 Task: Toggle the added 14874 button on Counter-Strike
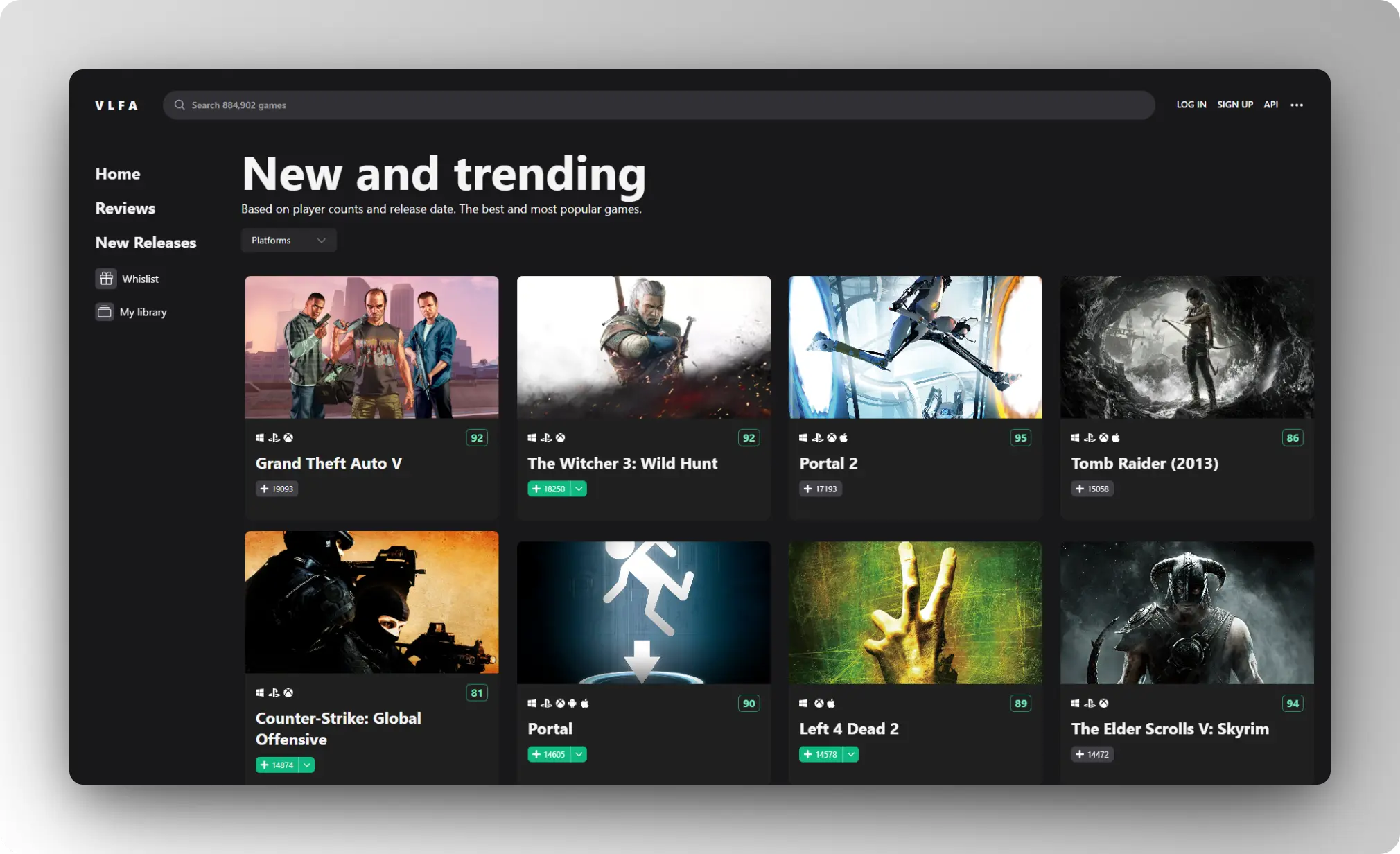pyautogui.click(x=277, y=765)
